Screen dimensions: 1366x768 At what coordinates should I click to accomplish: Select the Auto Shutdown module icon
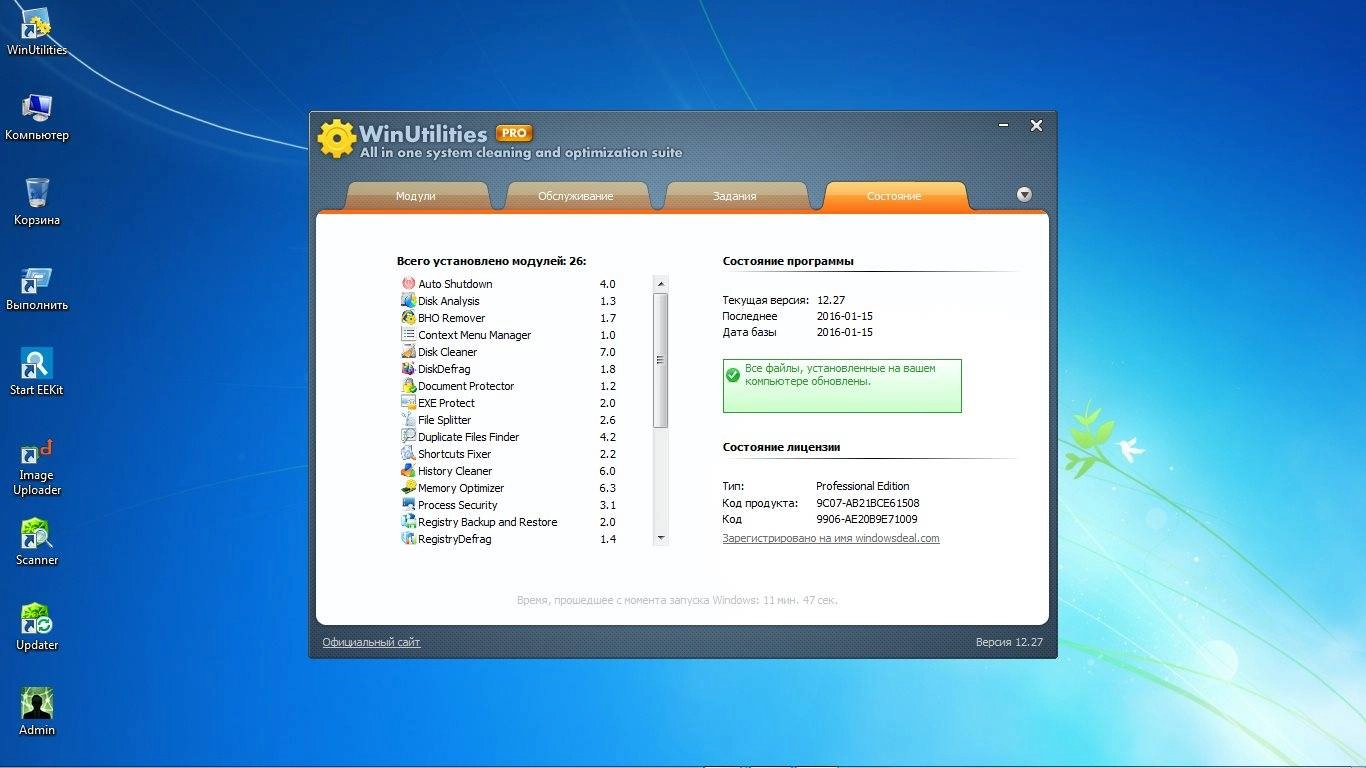pos(408,284)
